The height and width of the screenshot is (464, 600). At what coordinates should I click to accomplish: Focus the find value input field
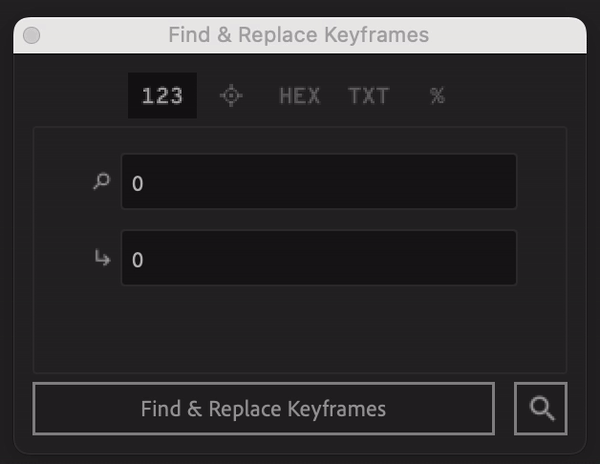319,181
